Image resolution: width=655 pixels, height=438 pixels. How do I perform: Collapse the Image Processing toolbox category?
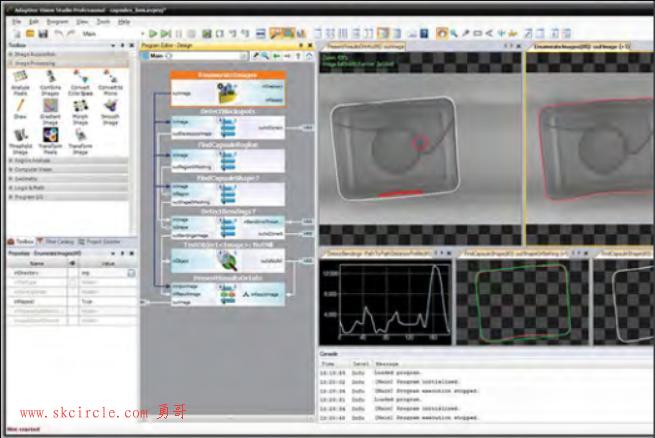[x=68, y=63]
